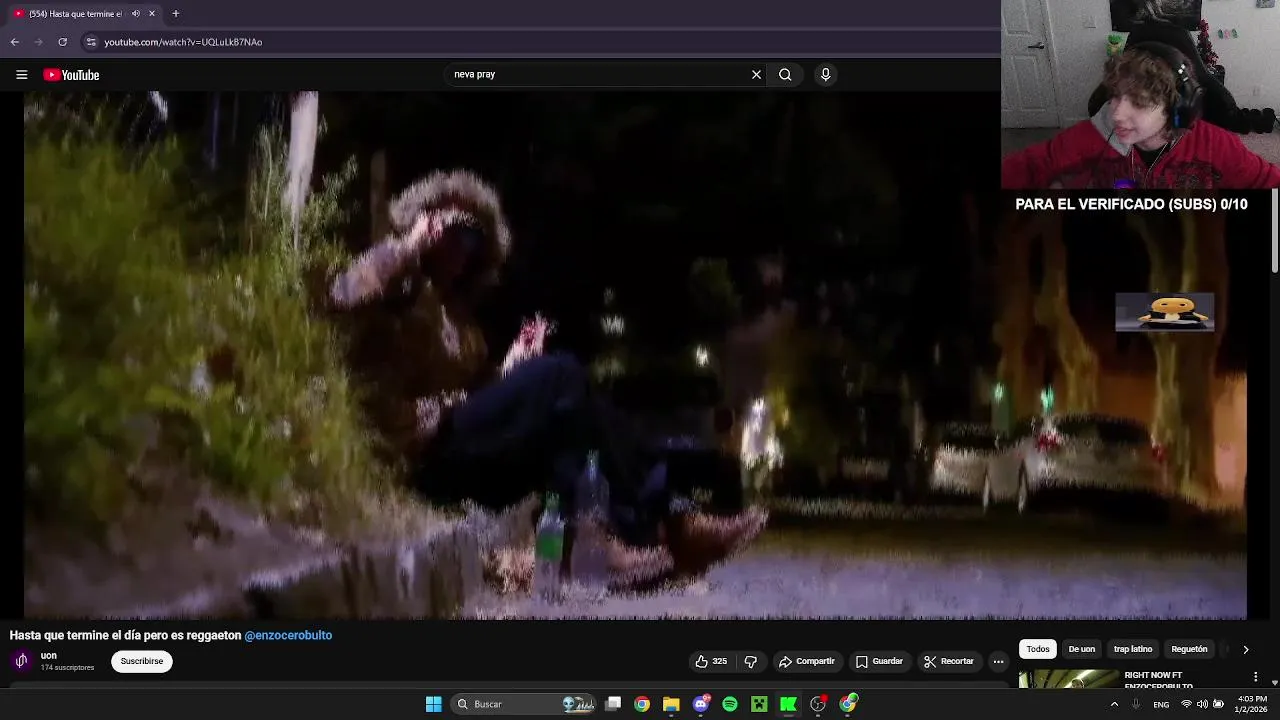Open uon channel avatar
Viewport: 1280px width, 720px height.
[21, 661]
